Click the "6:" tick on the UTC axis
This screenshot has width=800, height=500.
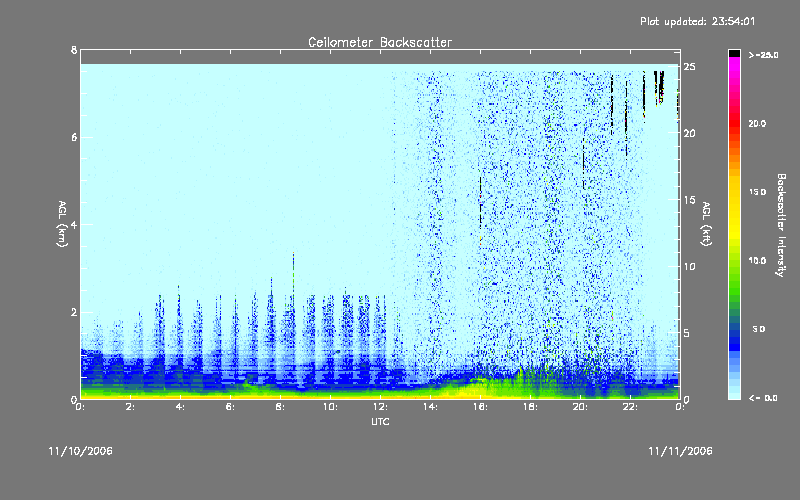click(230, 407)
